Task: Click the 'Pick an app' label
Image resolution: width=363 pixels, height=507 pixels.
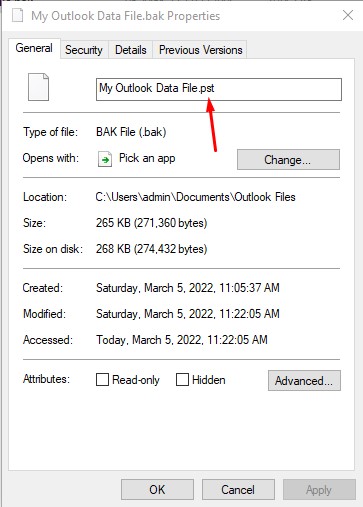Action: pyautogui.click(x=147, y=158)
